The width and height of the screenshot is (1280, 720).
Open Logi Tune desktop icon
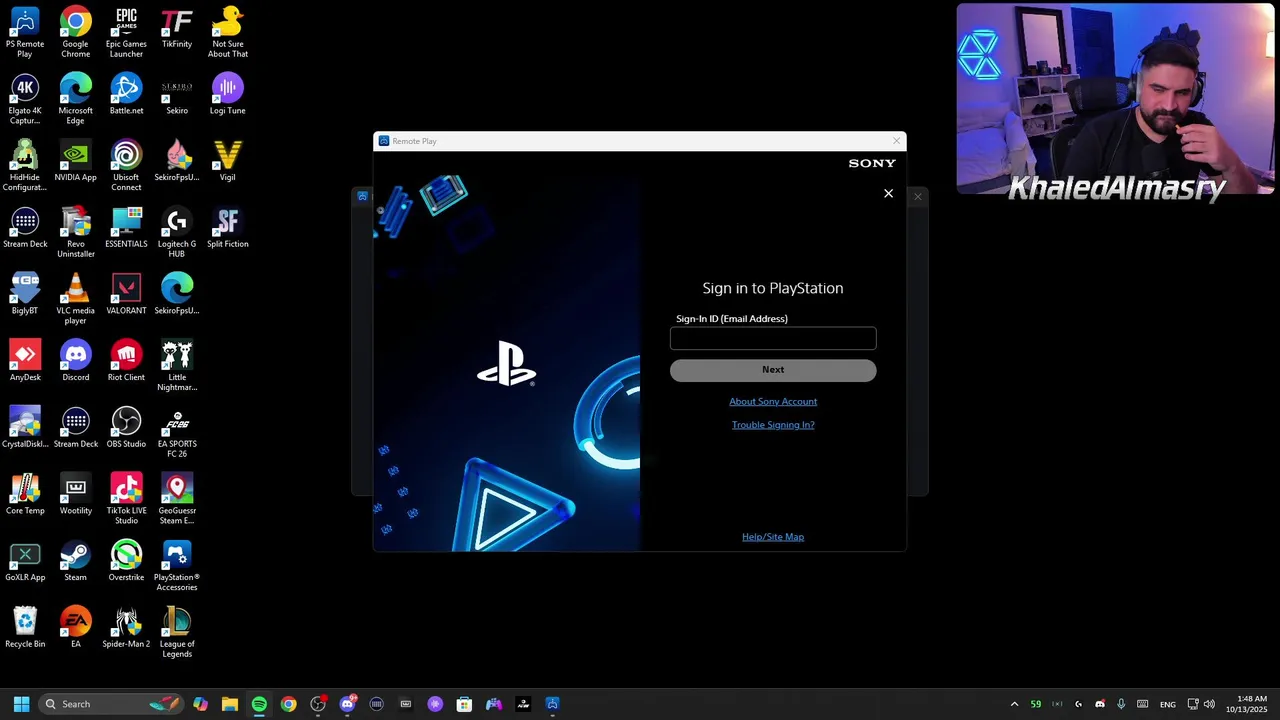point(228,95)
